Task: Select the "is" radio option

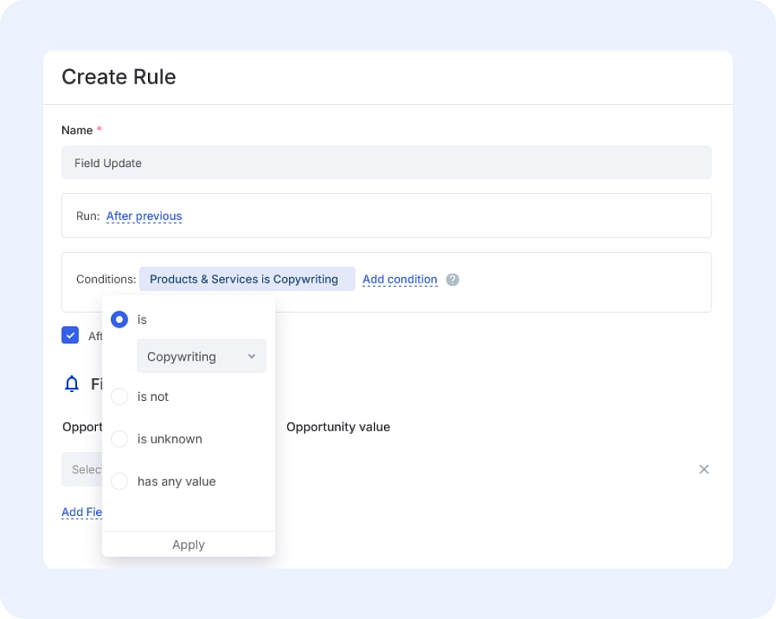Action: click(120, 319)
